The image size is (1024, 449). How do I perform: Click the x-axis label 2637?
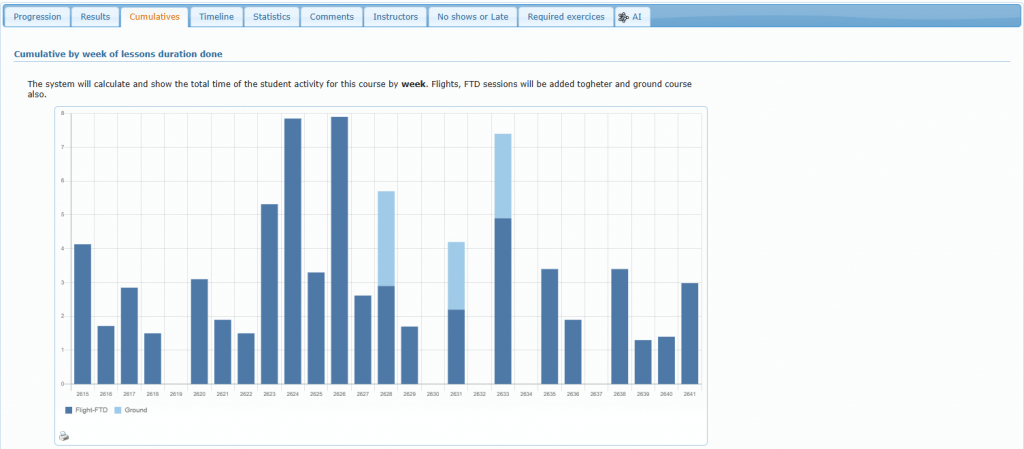click(596, 394)
